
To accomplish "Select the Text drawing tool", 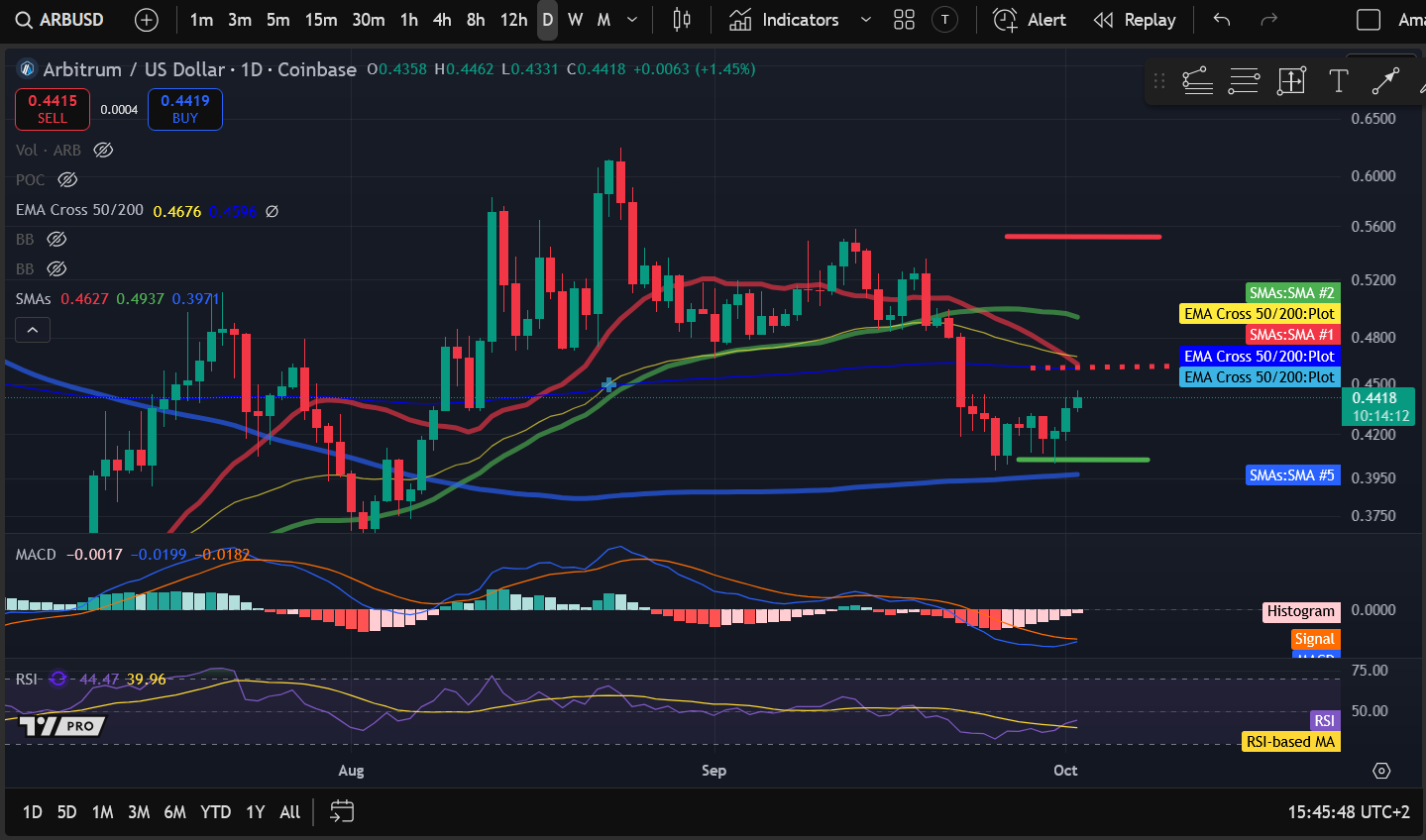I will pos(1338,81).
